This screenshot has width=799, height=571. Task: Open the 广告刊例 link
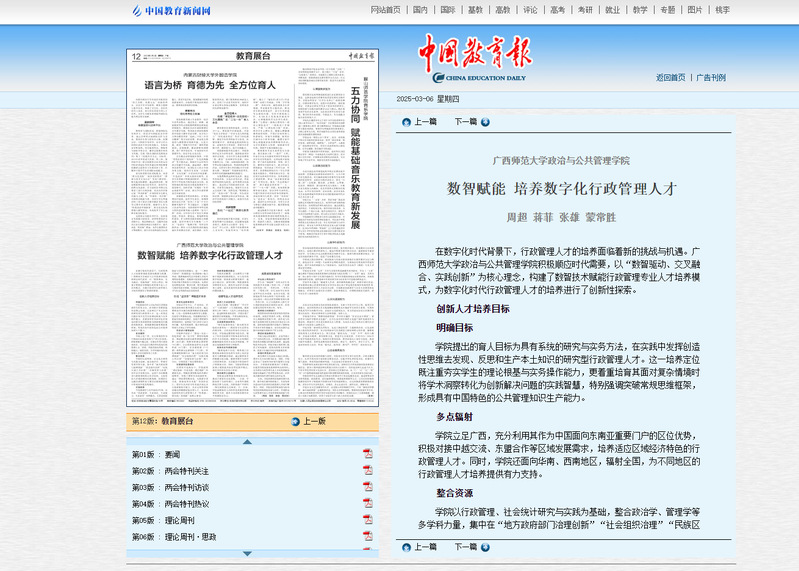coord(711,77)
